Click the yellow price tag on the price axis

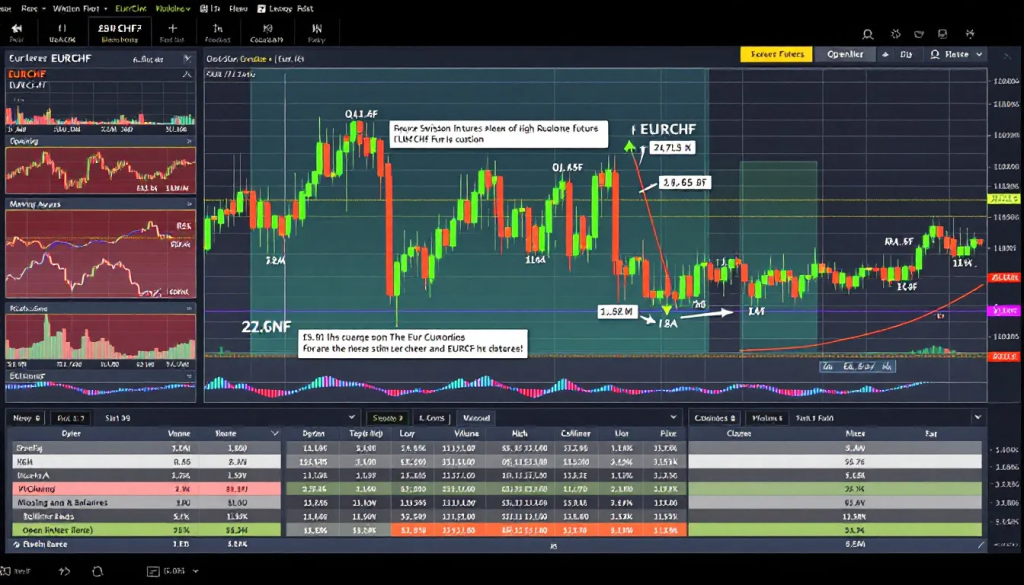[1004, 199]
